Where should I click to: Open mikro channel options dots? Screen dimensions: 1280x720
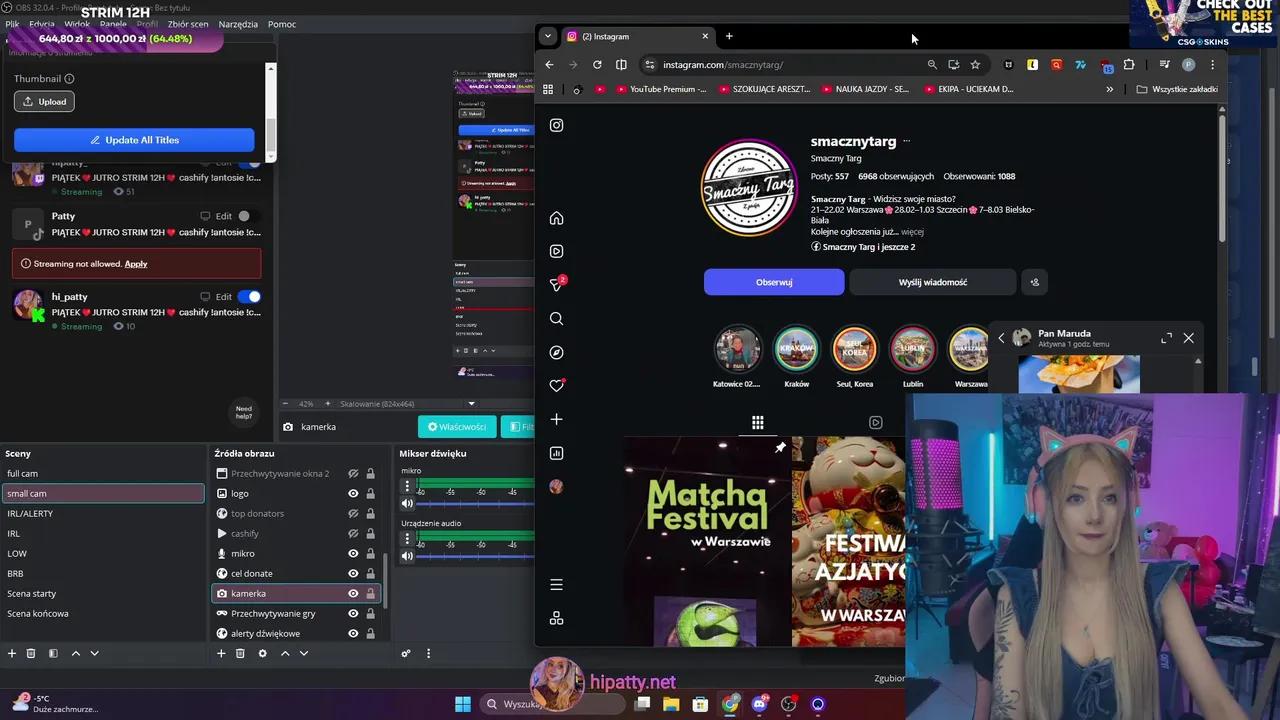(x=407, y=486)
